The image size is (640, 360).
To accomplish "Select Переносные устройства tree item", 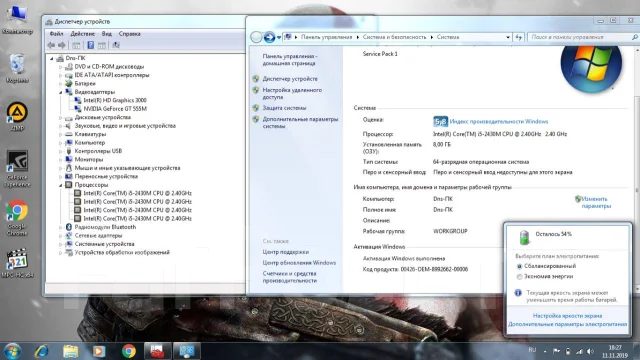I will pyautogui.click(x=106, y=177).
